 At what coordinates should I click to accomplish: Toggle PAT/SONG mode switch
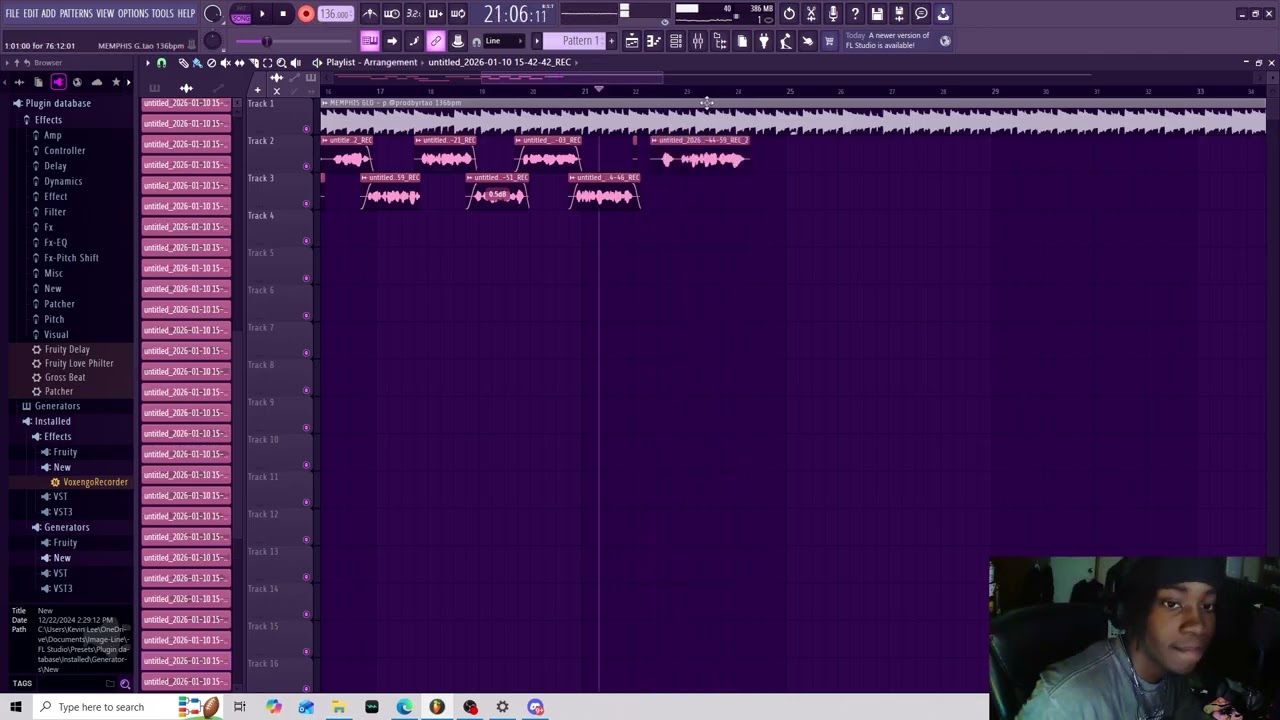click(241, 14)
